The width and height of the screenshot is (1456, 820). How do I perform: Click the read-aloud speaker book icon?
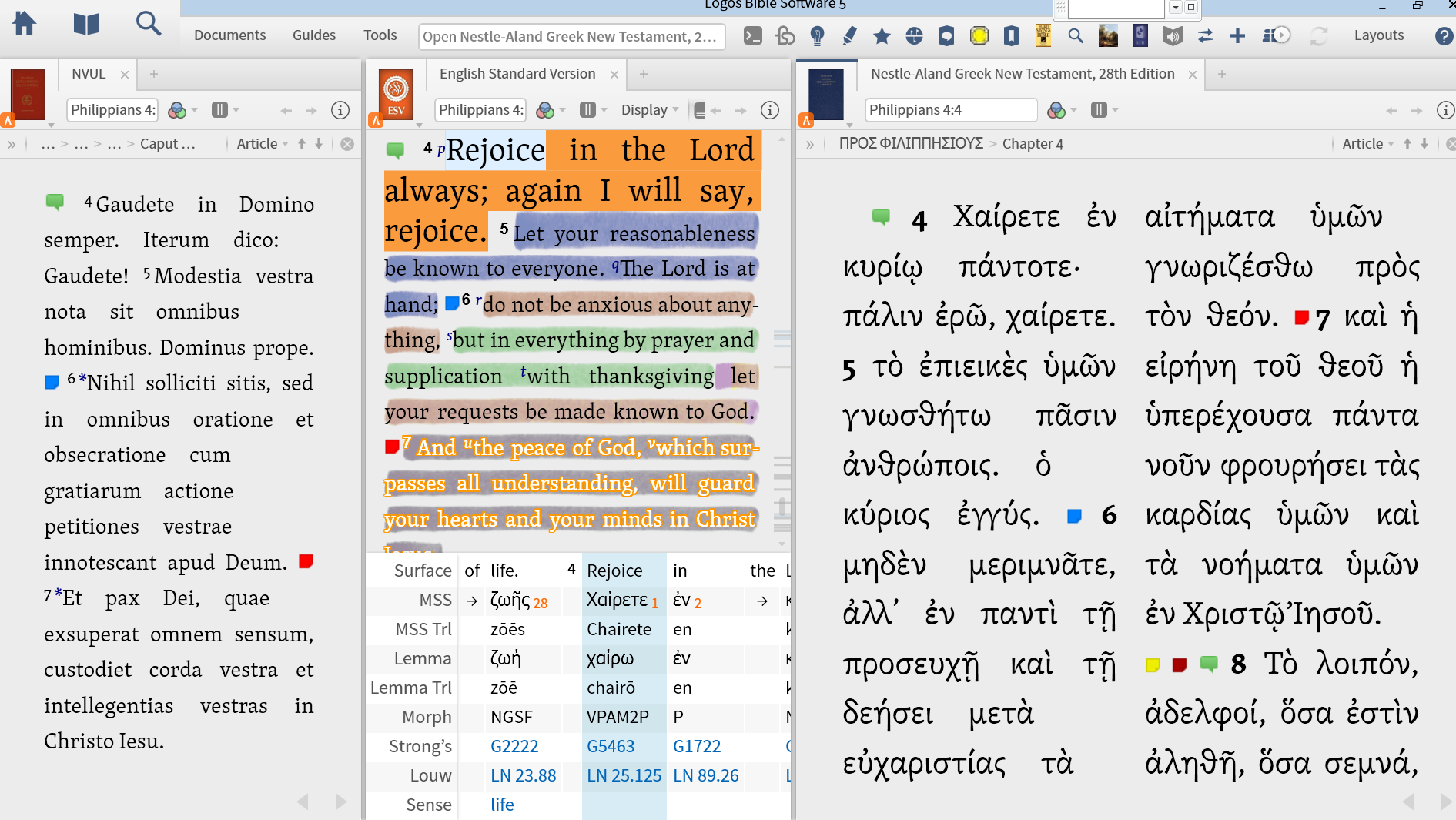coord(1172,36)
